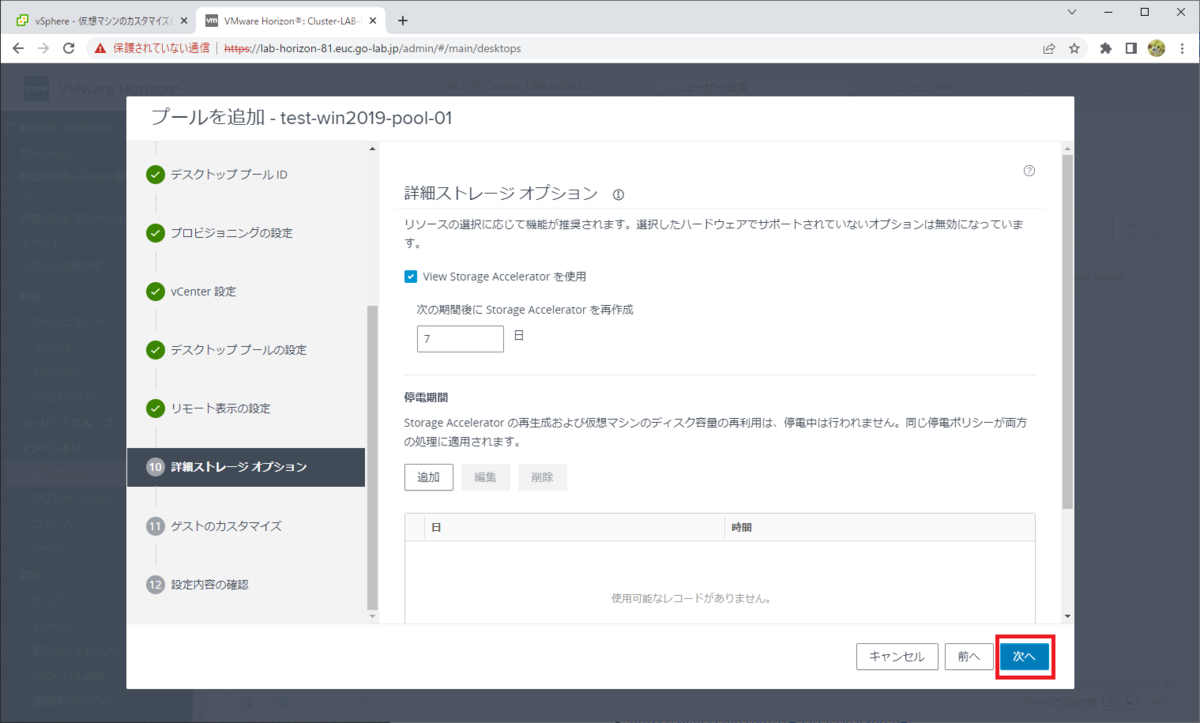Click green check icon for vCenter 設定

pos(155,292)
